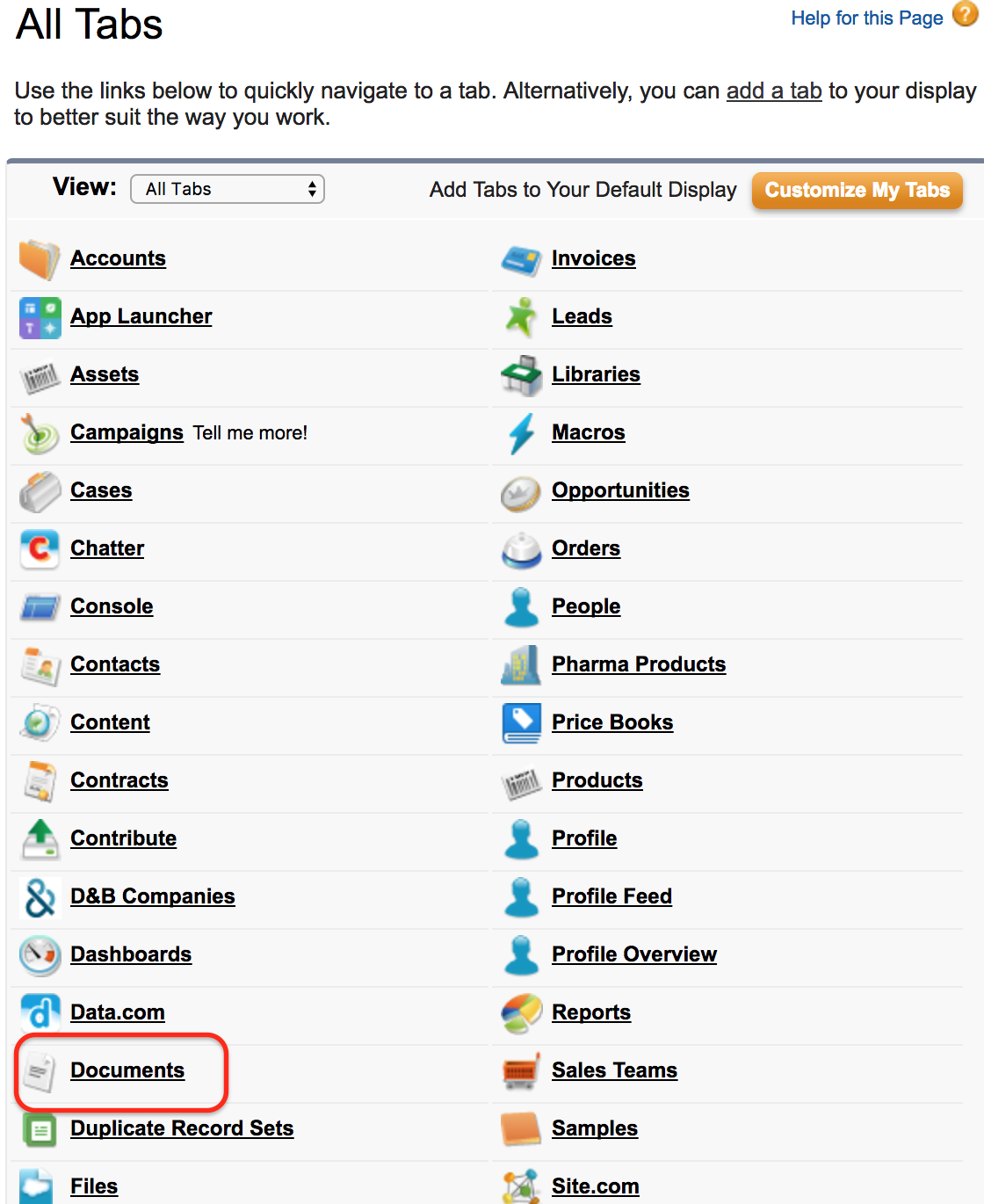Screen dimensions: 984x1204
Task: Click the Price Books tag icon
Action: pyautogui.click(x=521, y=723)
